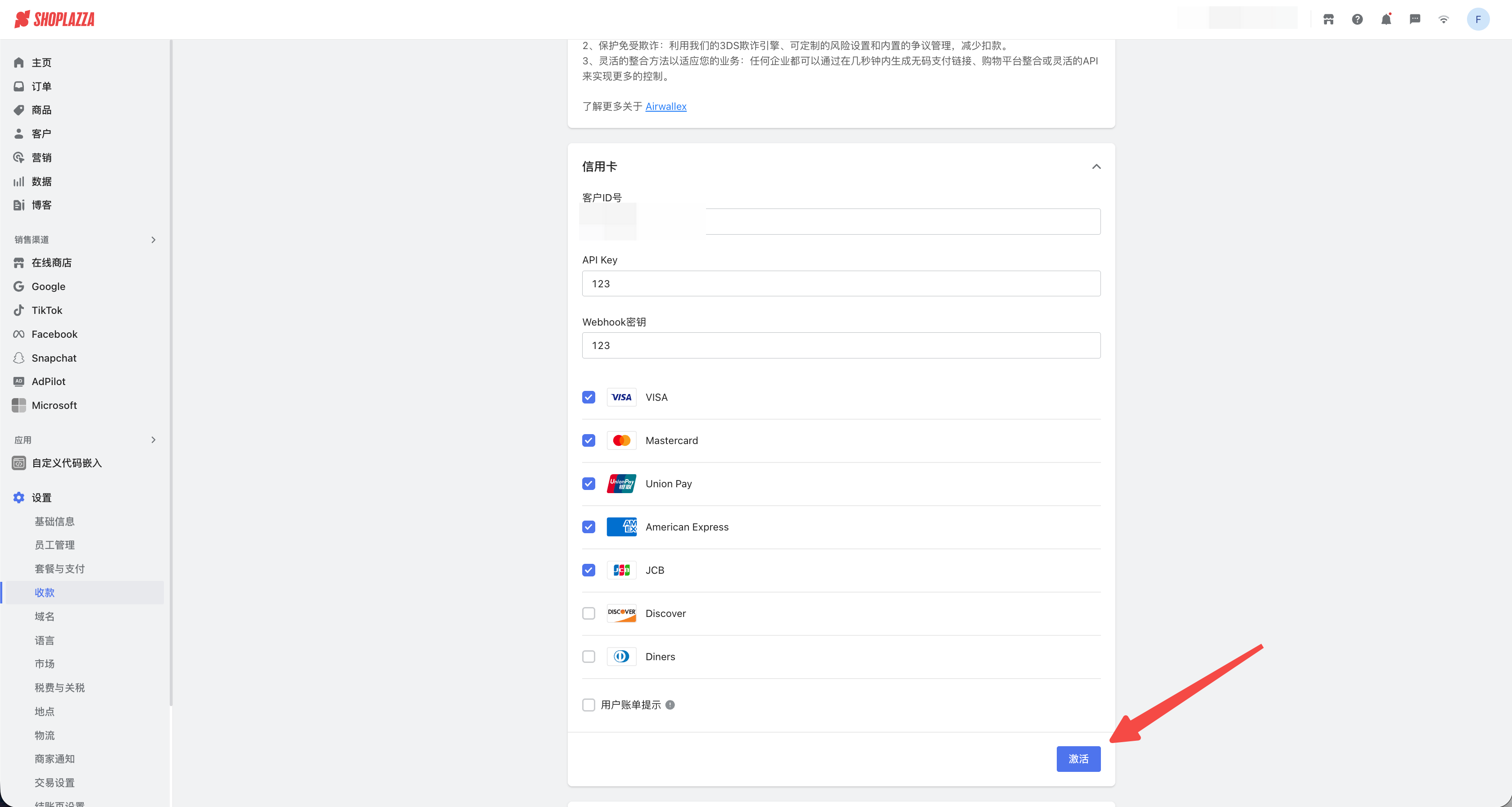Click the info icon beside 用户账单提示

(670, 705)
